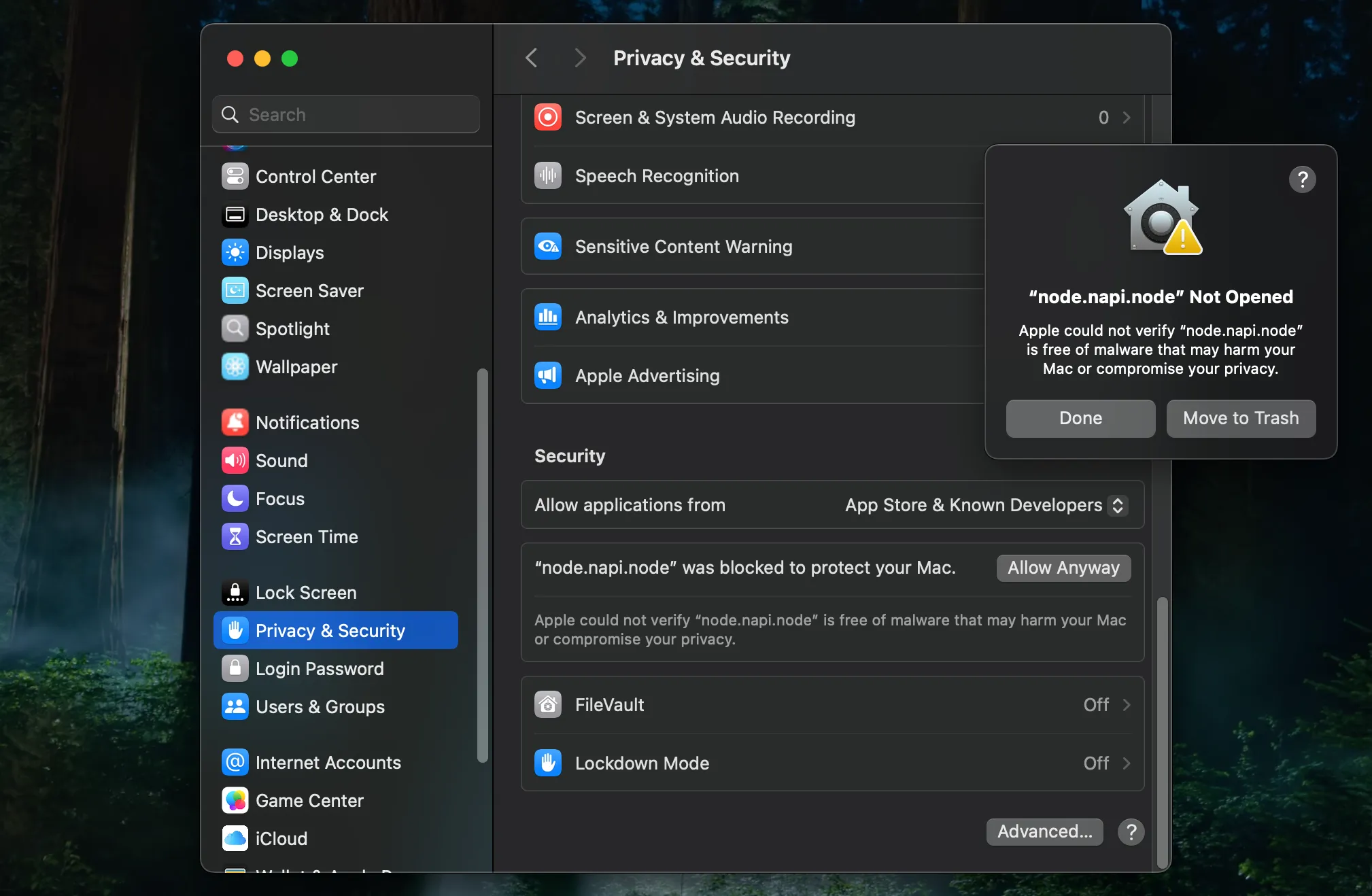
Task: Click the Sound speaker icon
Action: pos(235,461)
